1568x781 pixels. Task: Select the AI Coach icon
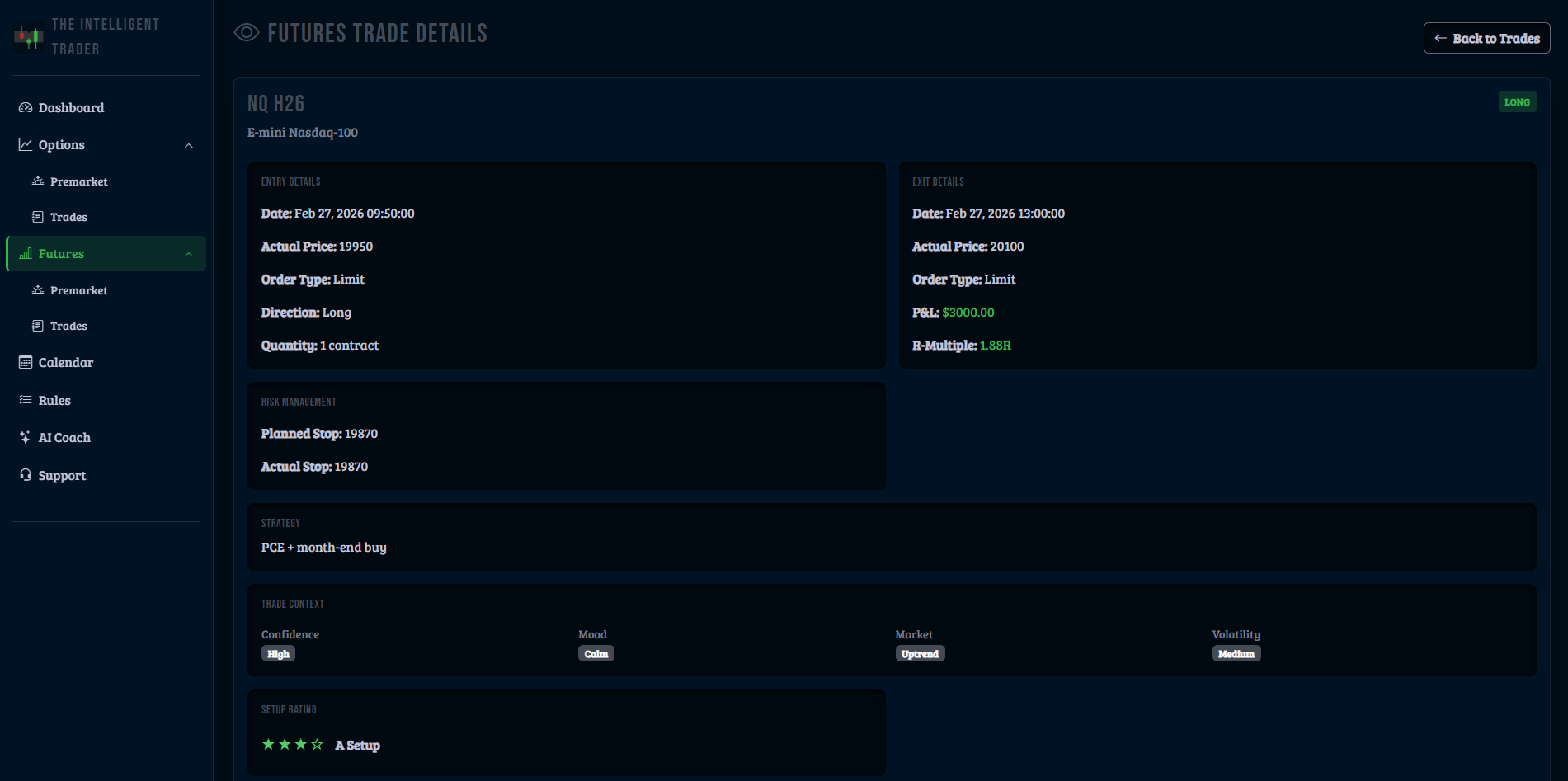click(x=26, y=437)
